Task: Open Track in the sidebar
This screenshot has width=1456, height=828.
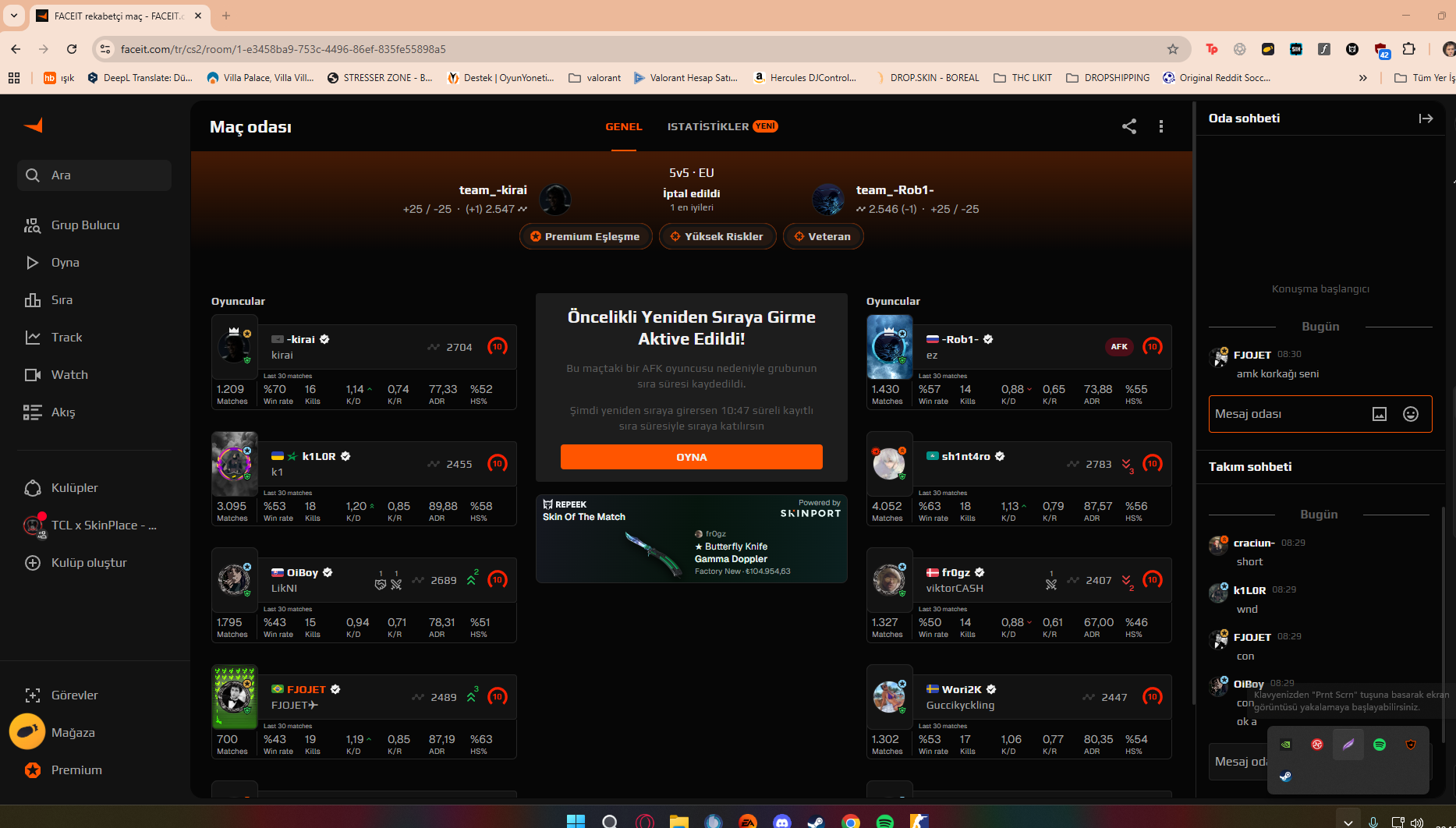Action: [66, 338]
